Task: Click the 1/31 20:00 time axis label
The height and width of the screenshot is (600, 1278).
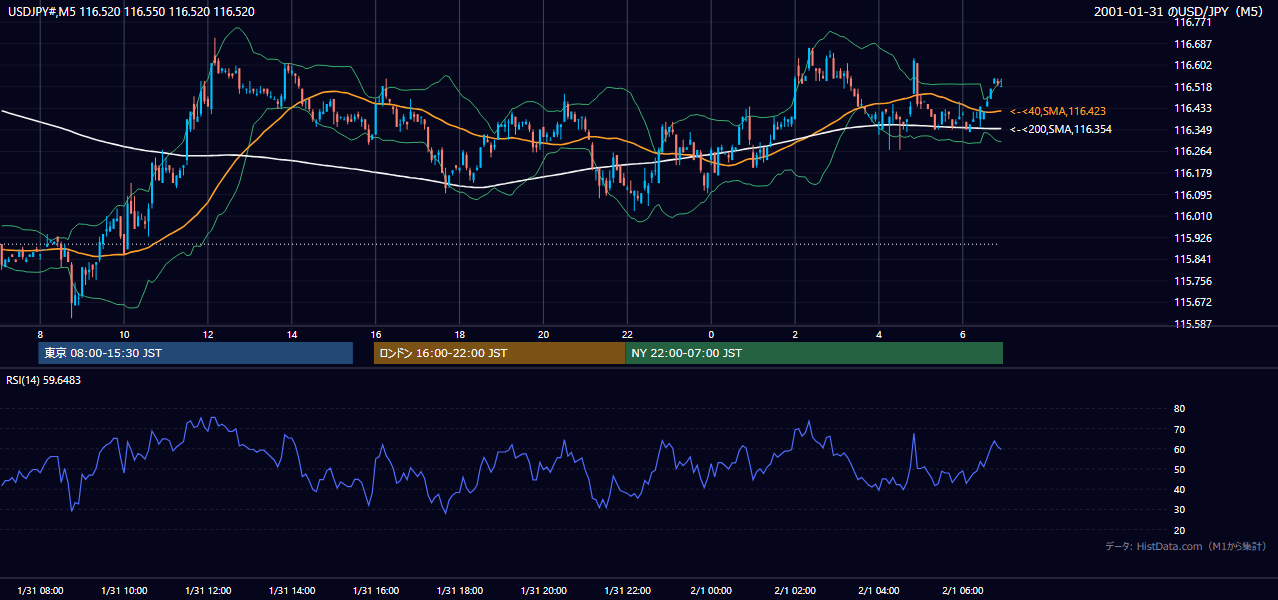Action: [544, 591]
